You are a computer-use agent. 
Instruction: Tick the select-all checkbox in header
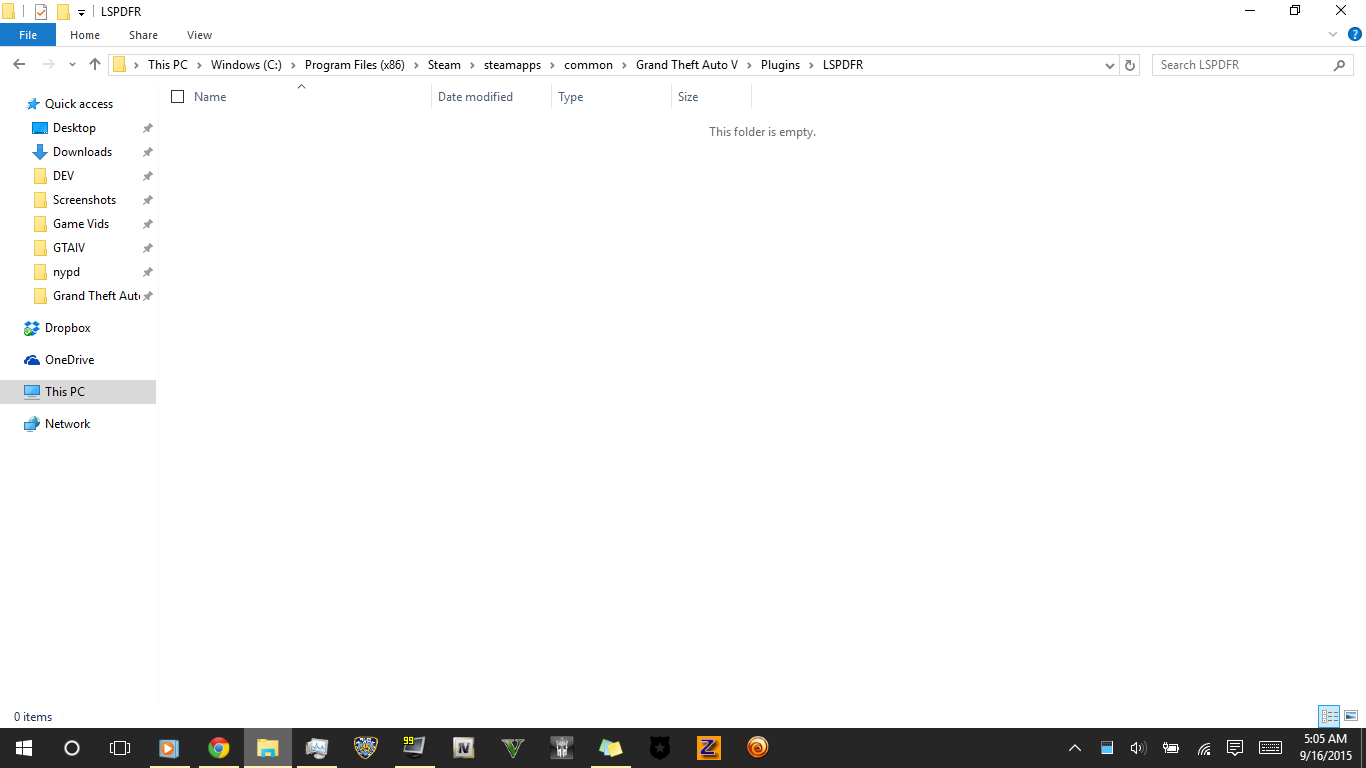tap(178, 97)
